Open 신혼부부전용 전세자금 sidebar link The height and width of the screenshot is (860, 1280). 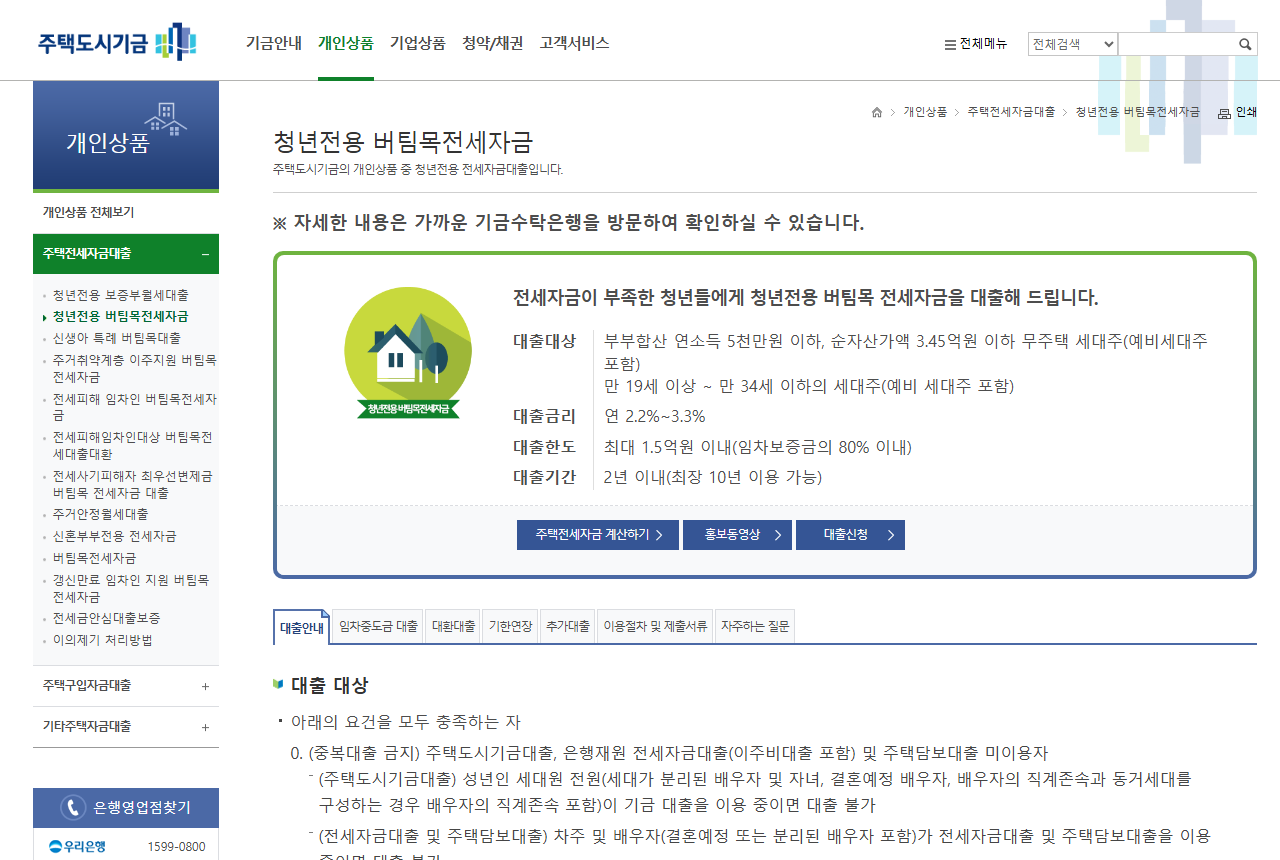pyautogui.click(x=114, y=536)
